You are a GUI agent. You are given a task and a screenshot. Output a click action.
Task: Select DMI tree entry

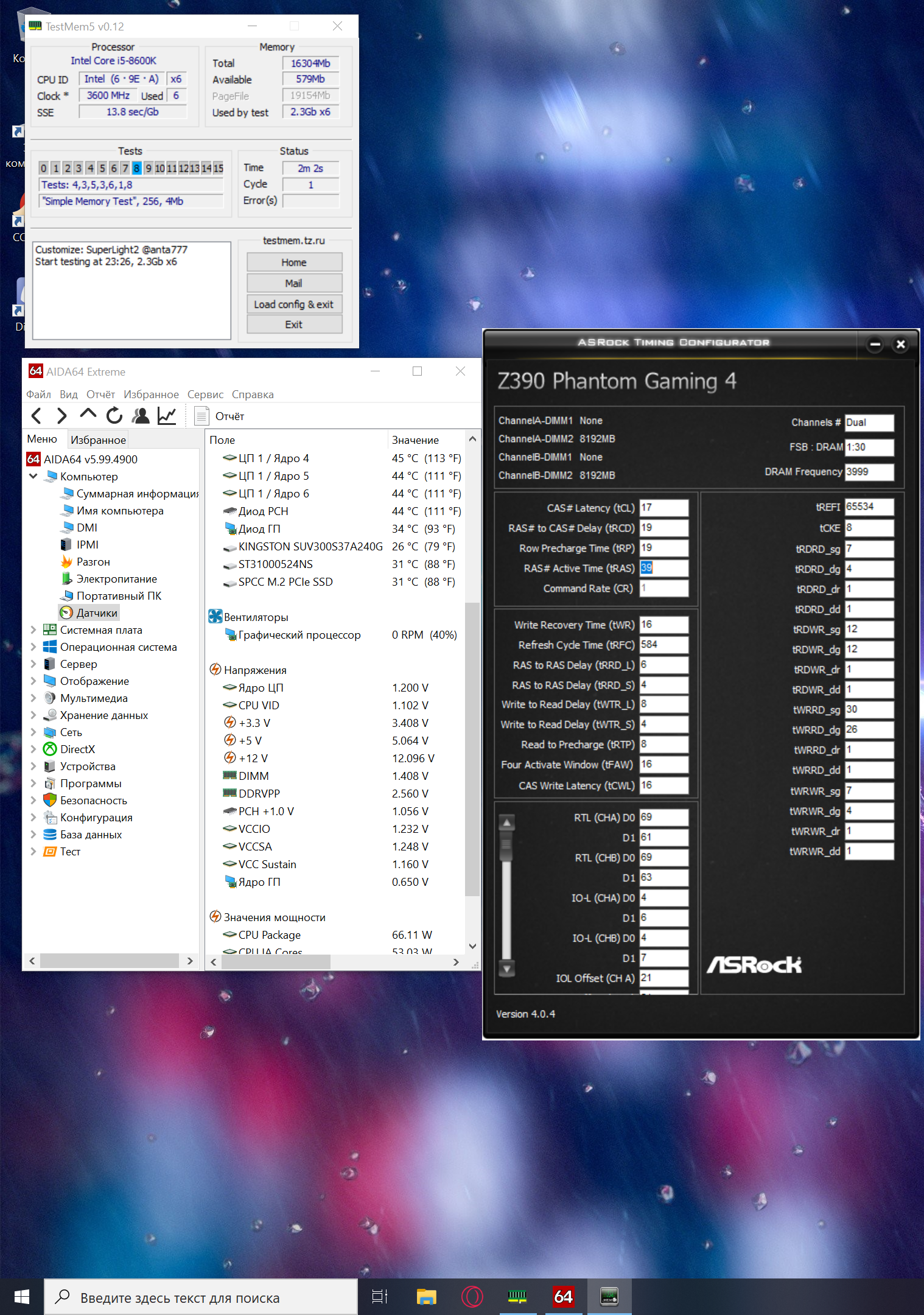[x=79, y=528]
